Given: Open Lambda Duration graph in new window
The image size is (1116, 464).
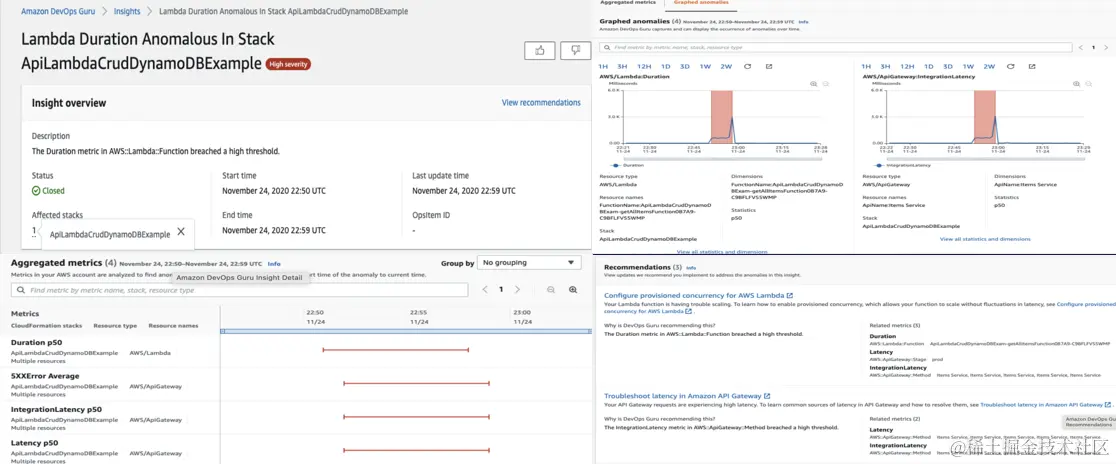Looking at the screenshot, I should click(x=769, y=66).
